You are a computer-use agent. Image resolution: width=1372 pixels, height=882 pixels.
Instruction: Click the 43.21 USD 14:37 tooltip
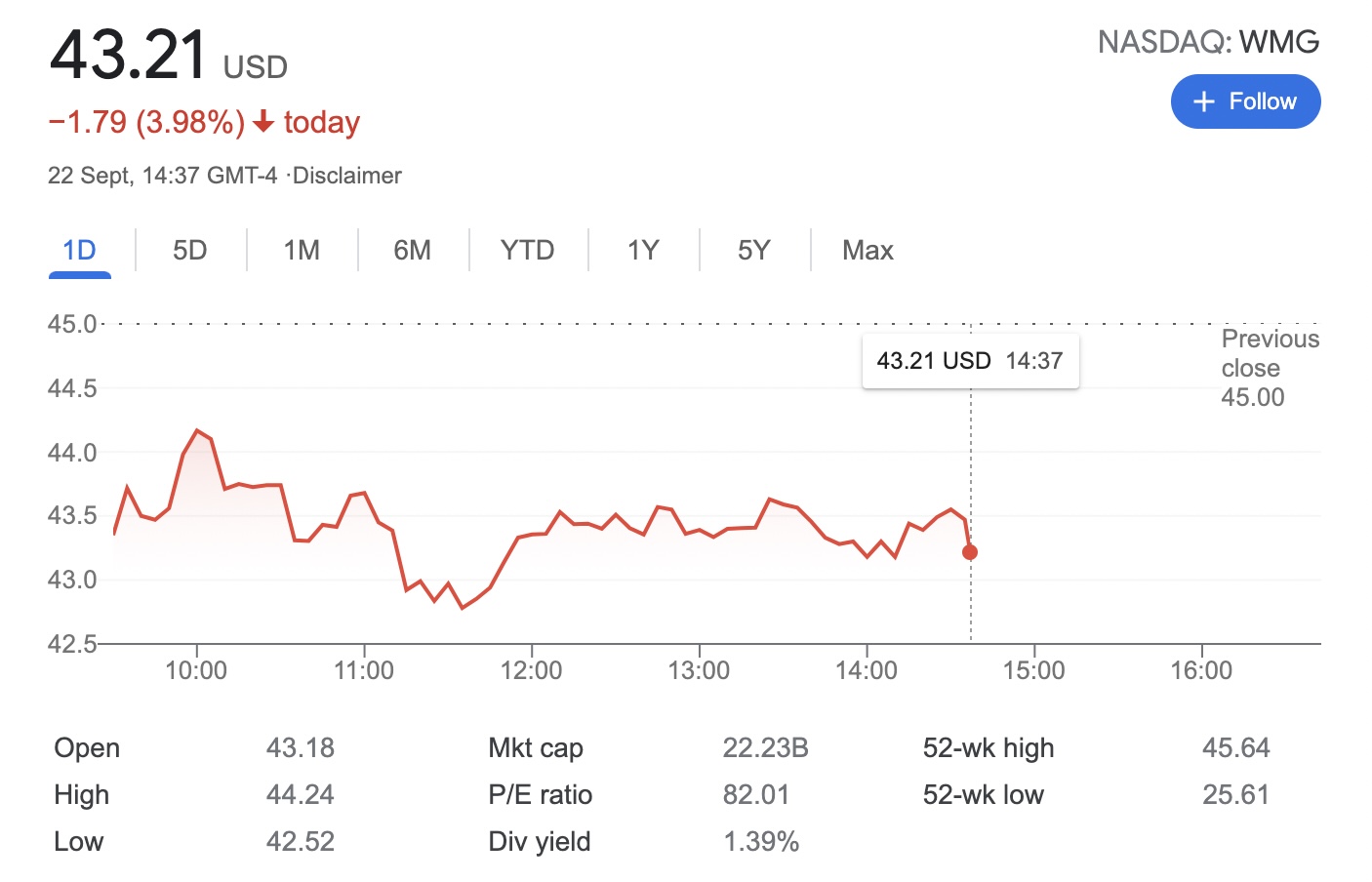pyautogui.click(x=970, y=361)
